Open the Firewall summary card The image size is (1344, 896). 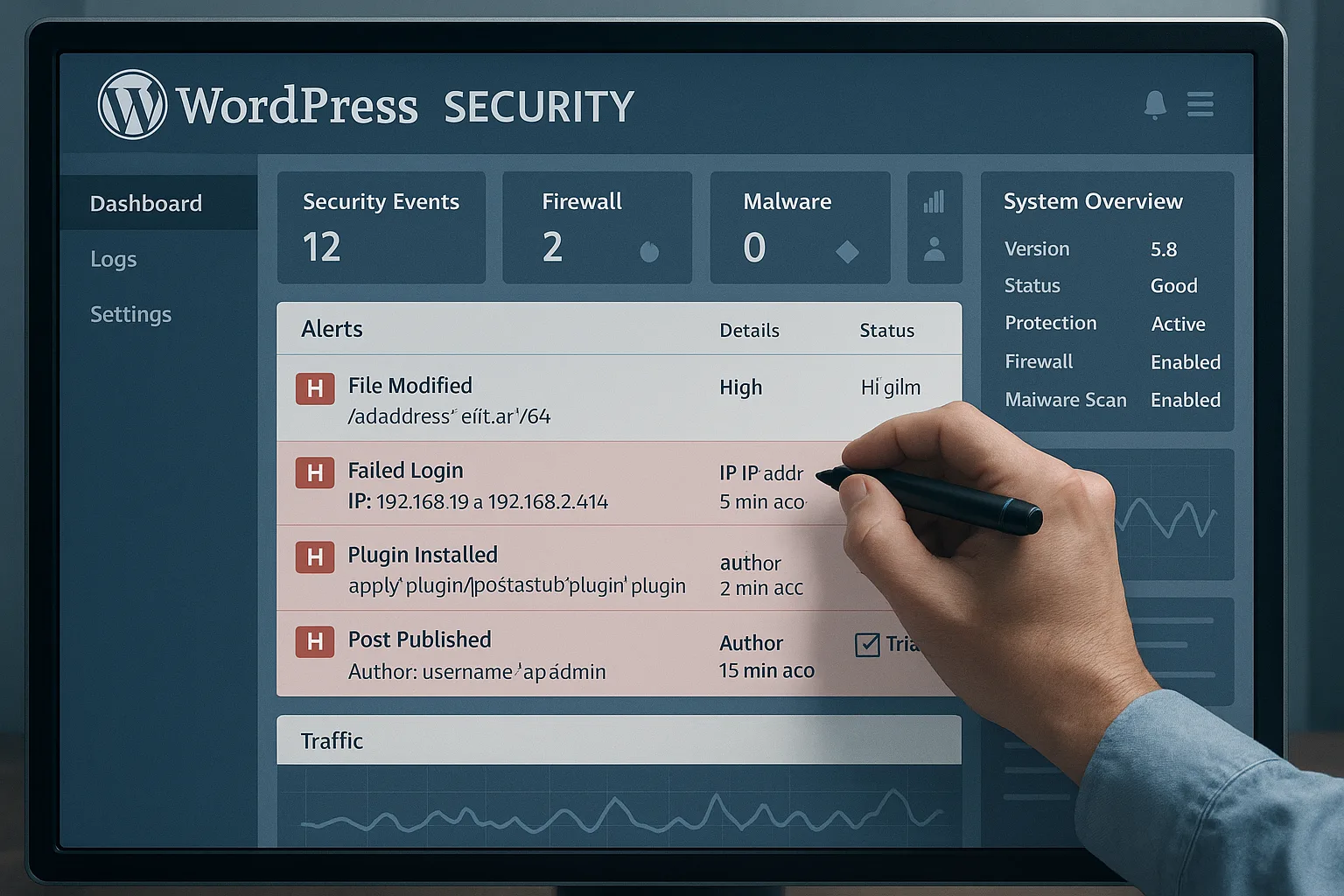(x=597, y=227)
